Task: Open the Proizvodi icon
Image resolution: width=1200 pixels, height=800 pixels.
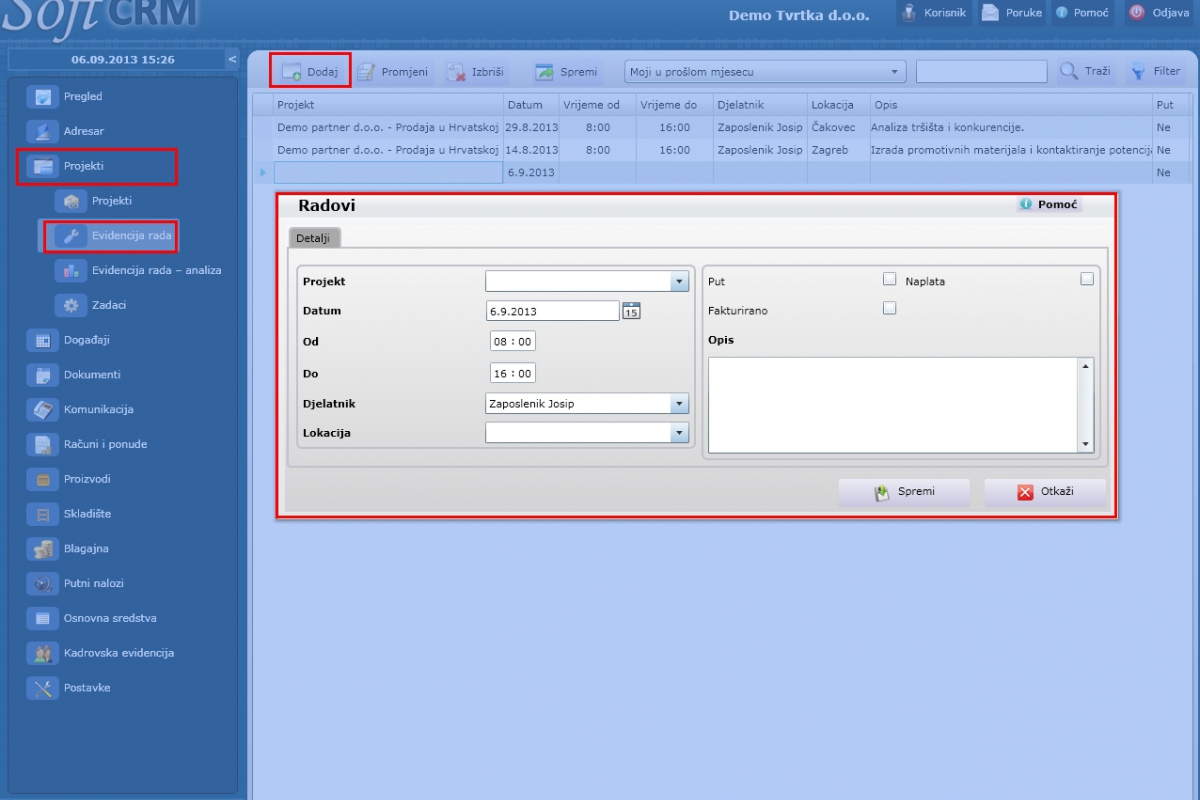Action: (42, 479)
